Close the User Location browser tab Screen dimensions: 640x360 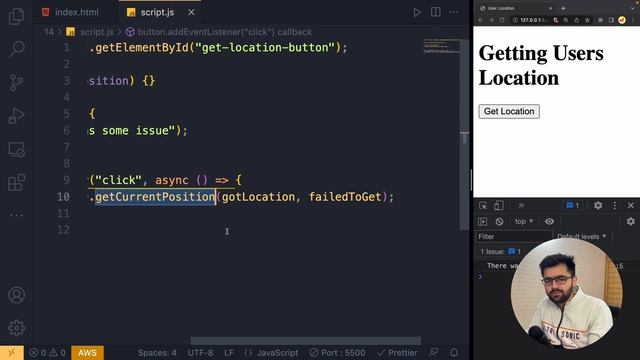tap(550, 8)
